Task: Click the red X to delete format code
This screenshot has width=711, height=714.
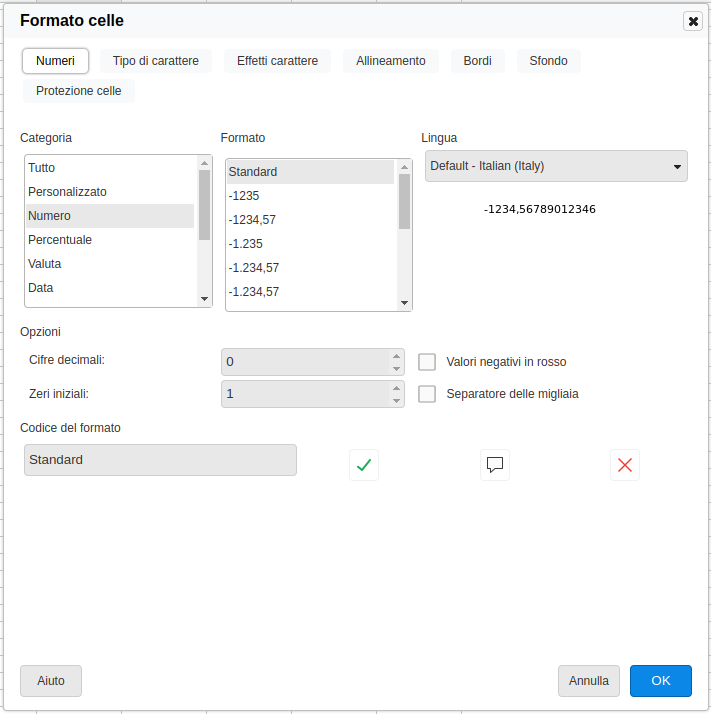Action: pos(625,465)
